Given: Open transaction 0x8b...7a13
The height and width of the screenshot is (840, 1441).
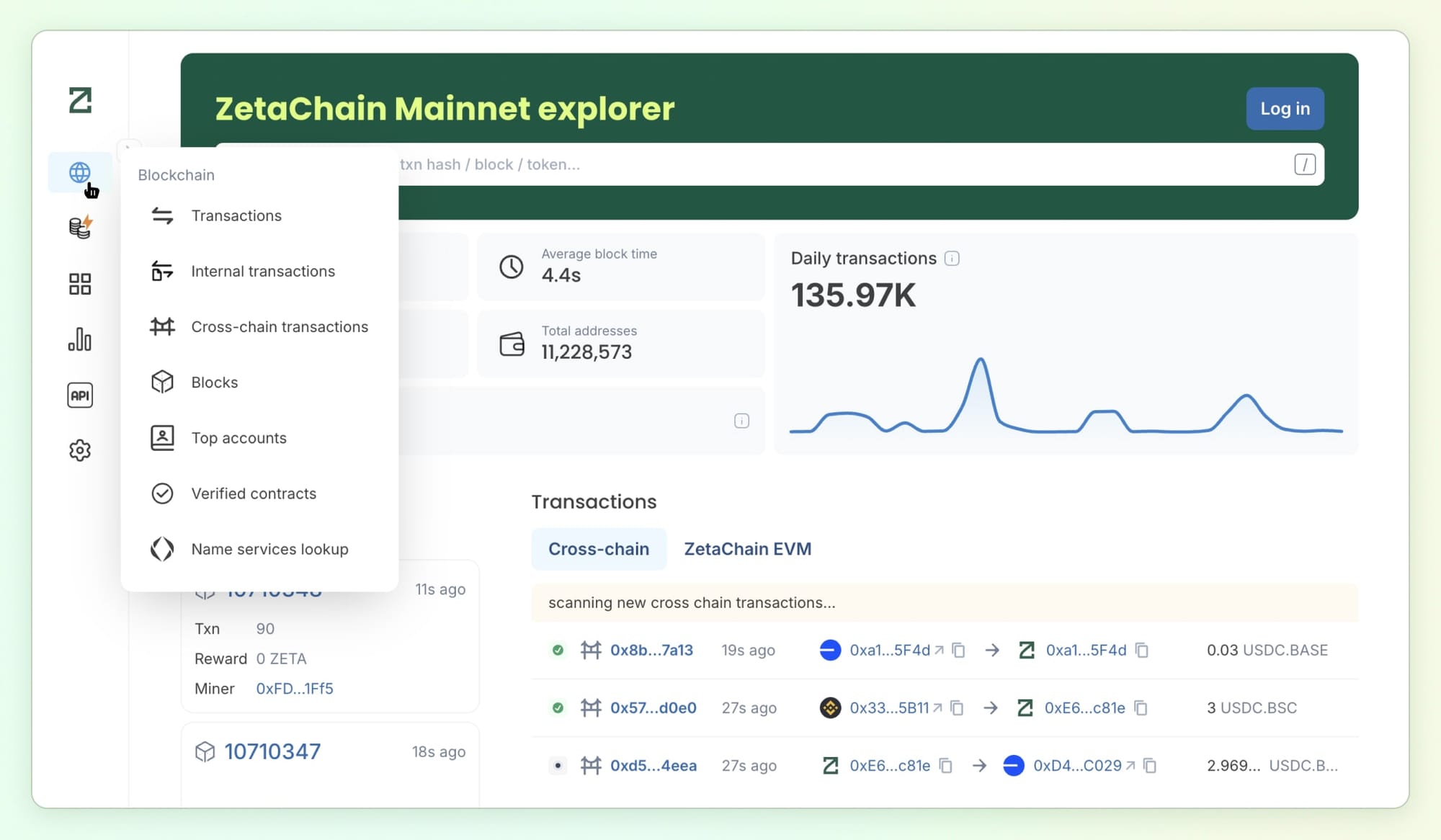Looking at the screenshot, I should click(651, 650).
